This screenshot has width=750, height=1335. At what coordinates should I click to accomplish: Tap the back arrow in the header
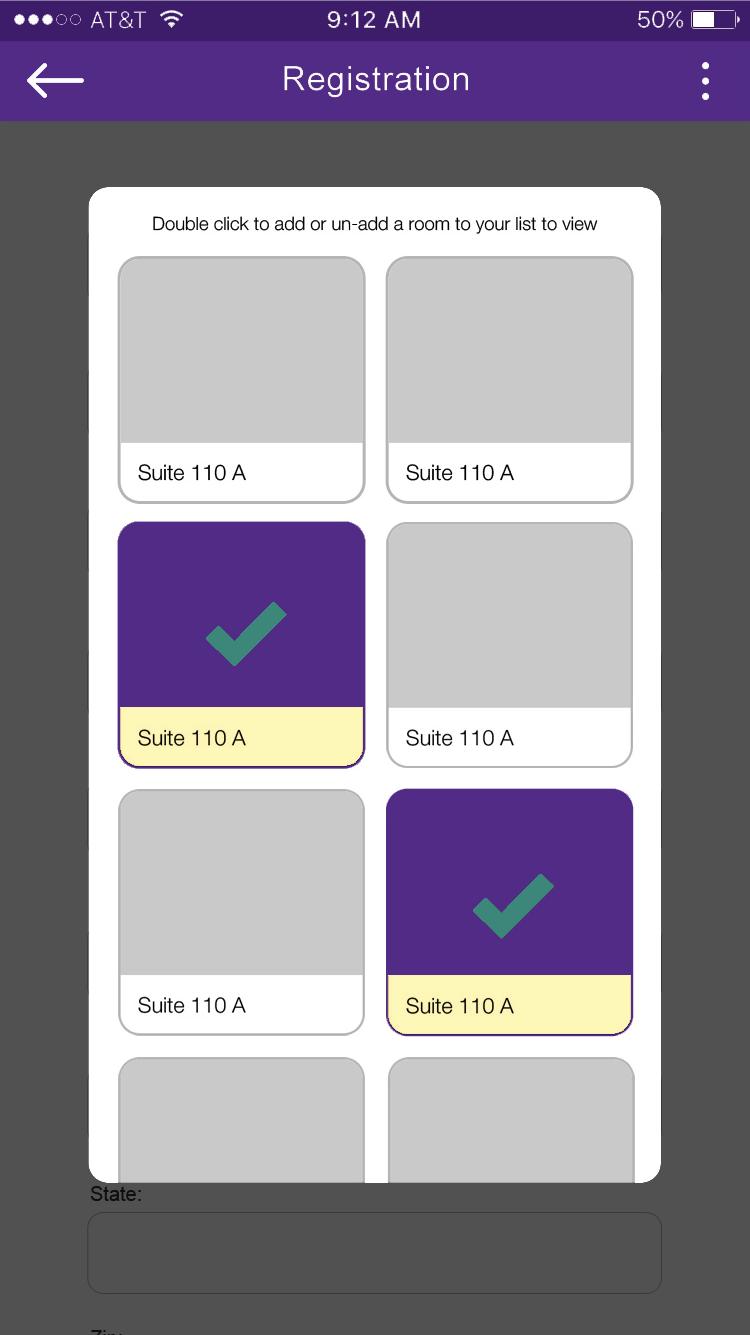point(55,80)
